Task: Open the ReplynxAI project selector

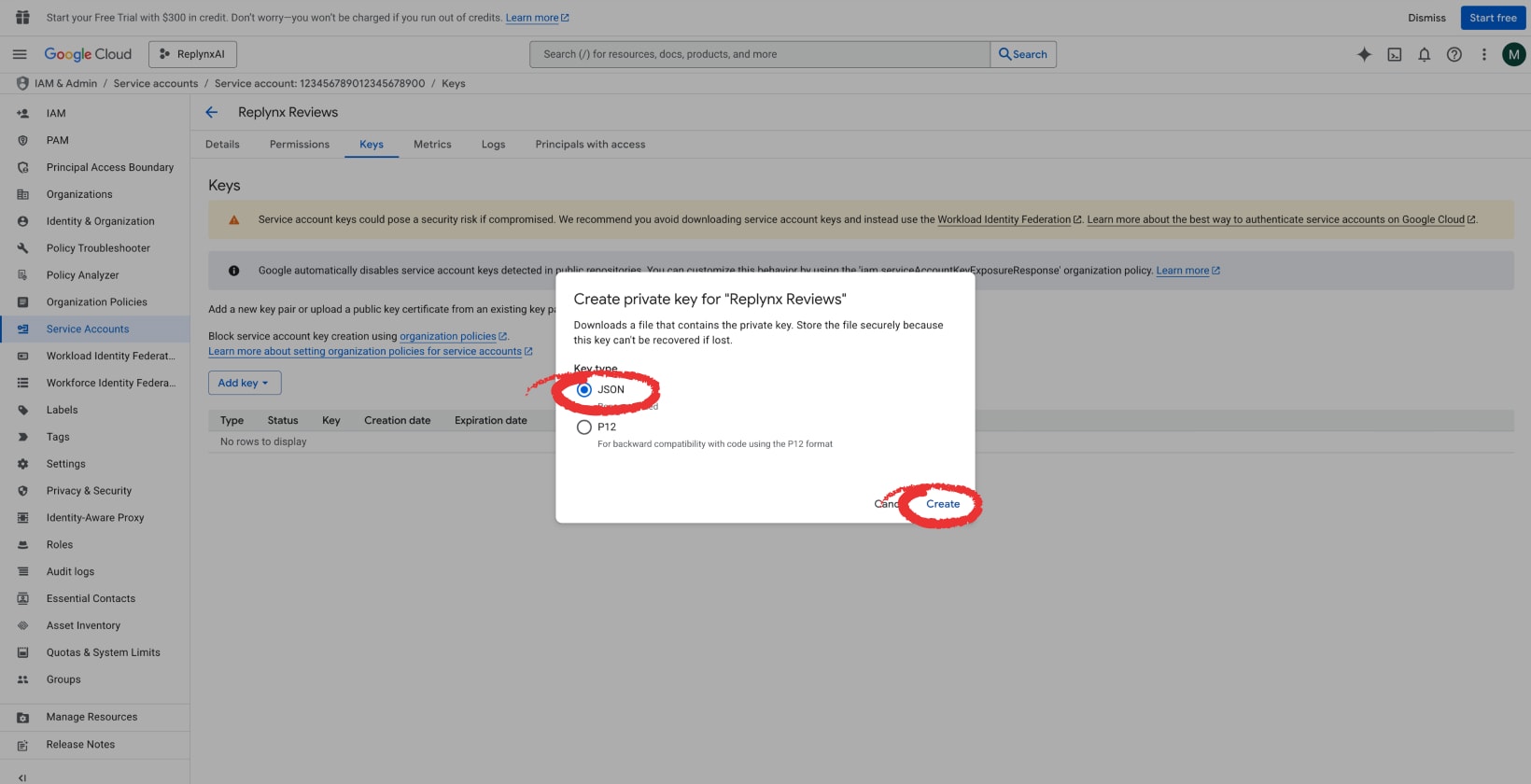Action: 192,54
